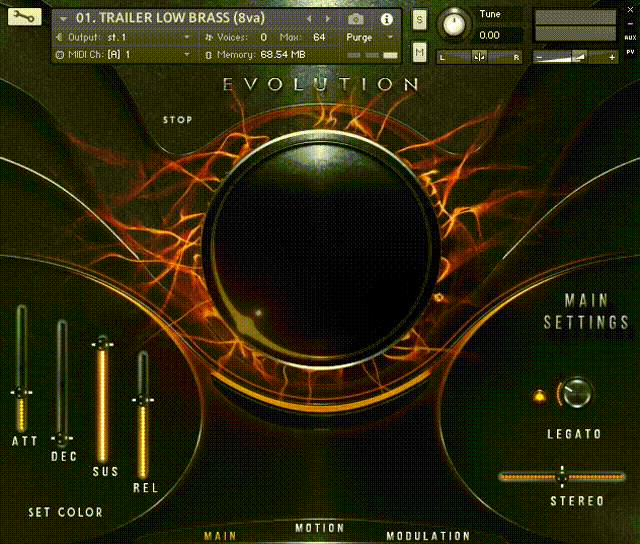Click the pan center icon
The image size is (640, 544).
479,57
